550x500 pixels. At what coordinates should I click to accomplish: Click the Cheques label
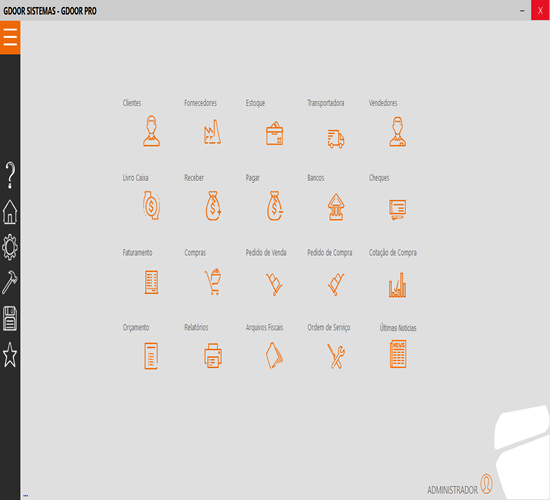click(379, 178)
